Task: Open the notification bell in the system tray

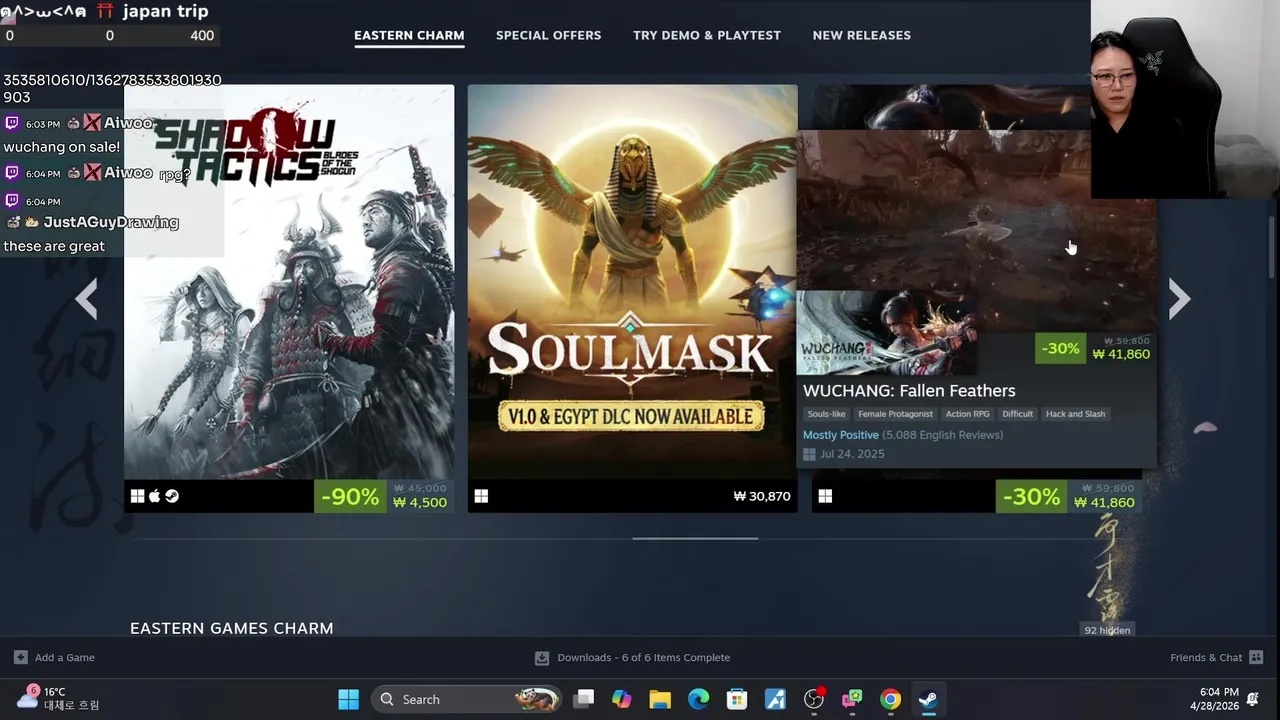Action: [1252, 699]
